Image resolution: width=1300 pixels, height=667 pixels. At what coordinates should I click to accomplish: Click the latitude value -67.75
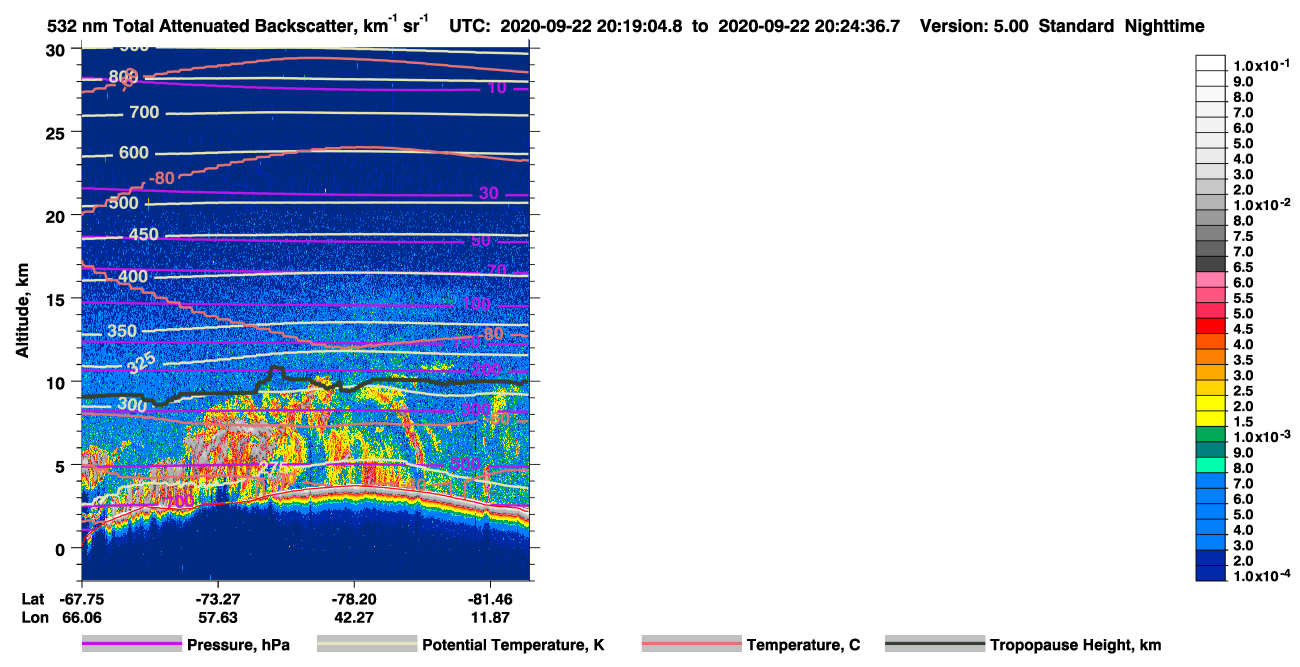[x=81, y=598]
